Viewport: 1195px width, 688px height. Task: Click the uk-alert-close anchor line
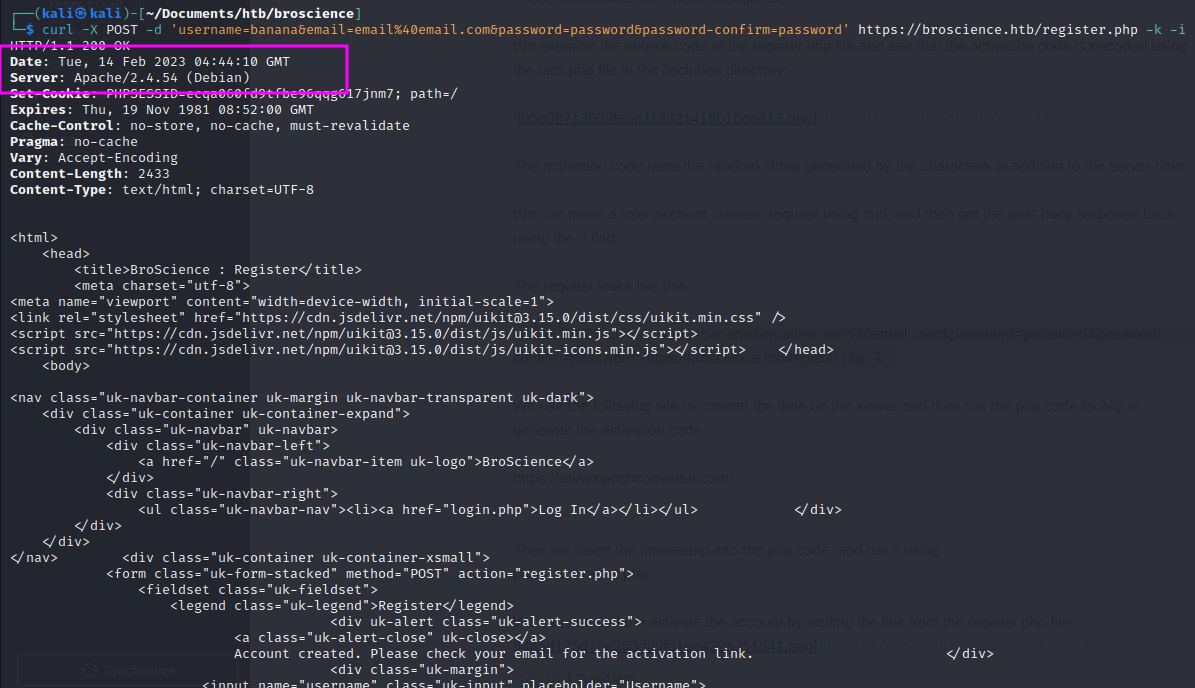(390, 638)
